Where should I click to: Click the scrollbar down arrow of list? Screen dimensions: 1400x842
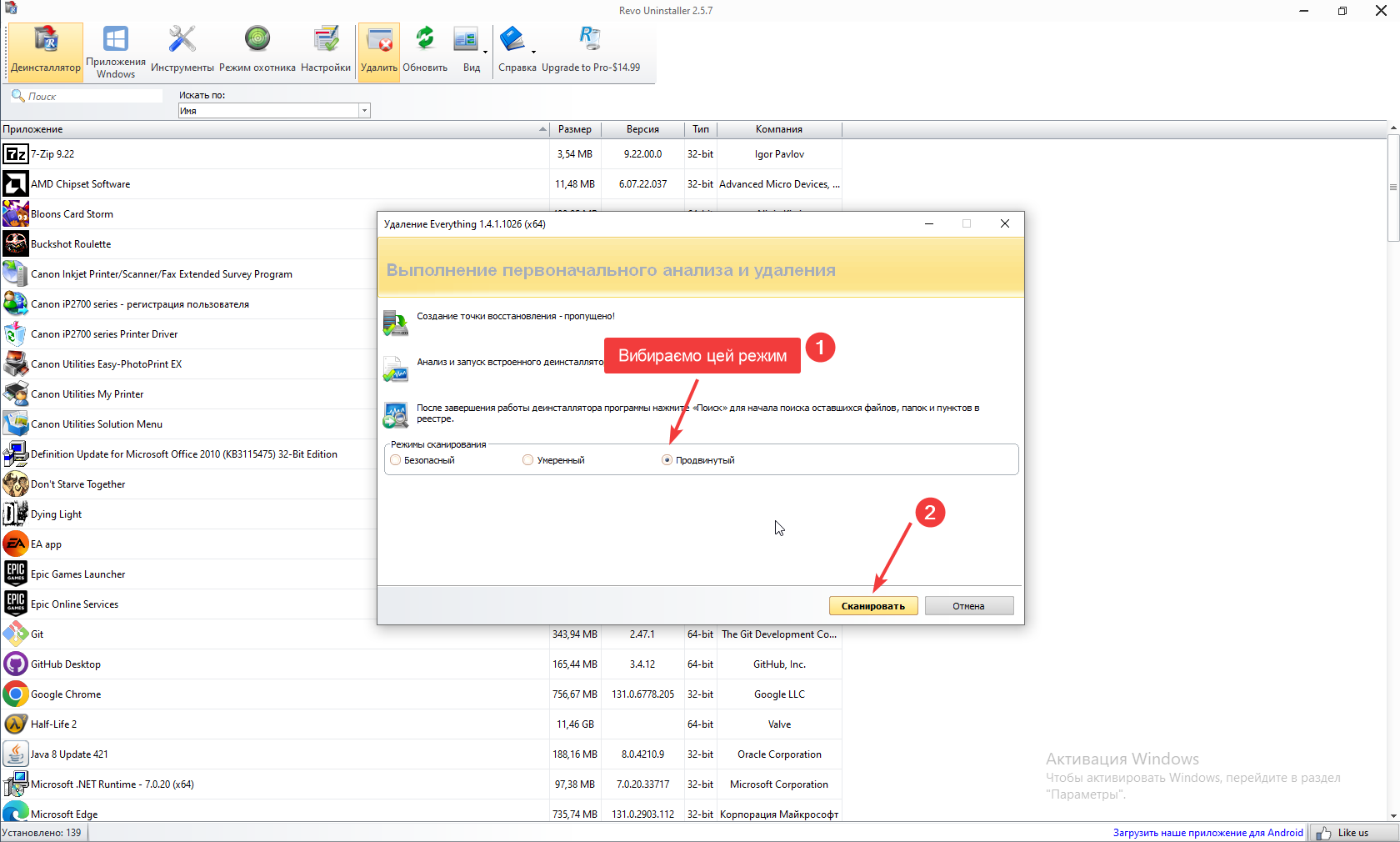click(x=1392, y=816)
